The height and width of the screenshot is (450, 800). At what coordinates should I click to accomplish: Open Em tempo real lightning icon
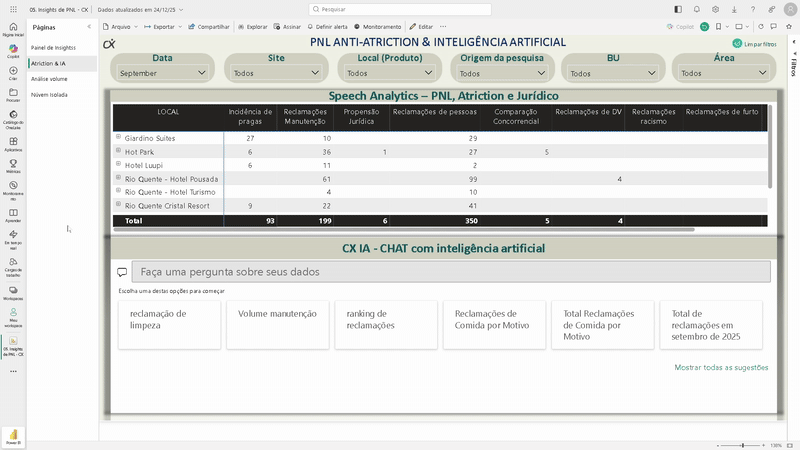13,239
